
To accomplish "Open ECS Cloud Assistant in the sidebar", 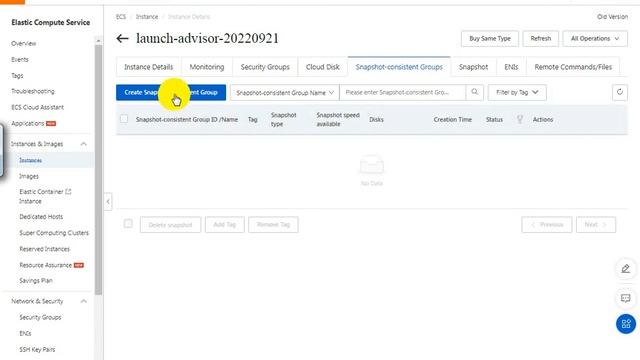I will 38,107.
